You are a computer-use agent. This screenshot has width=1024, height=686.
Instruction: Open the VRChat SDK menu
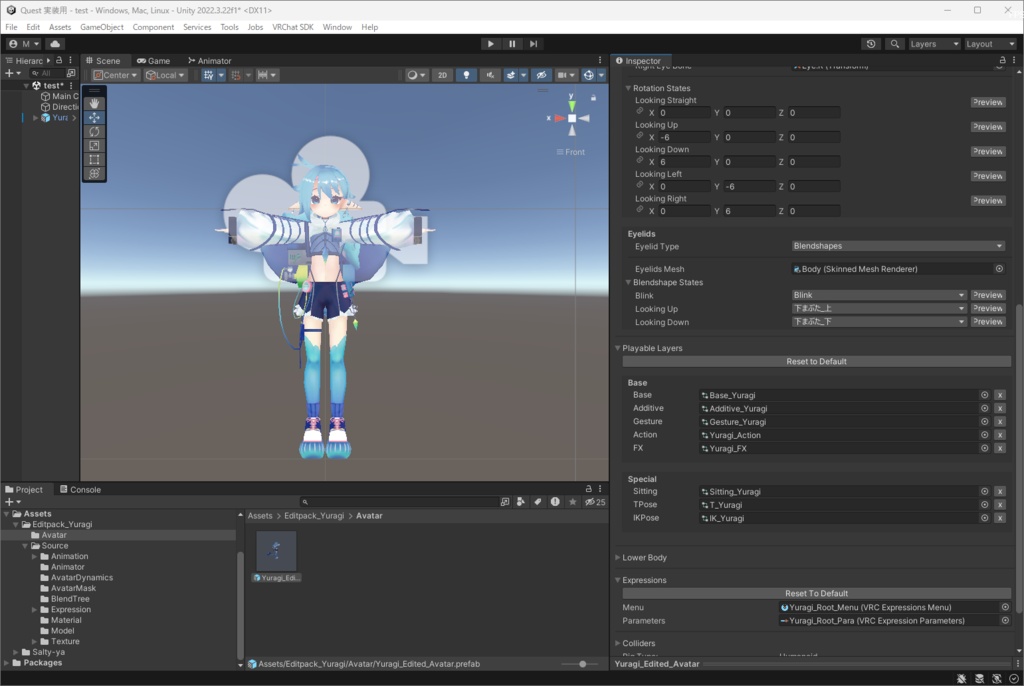point(293,27)
